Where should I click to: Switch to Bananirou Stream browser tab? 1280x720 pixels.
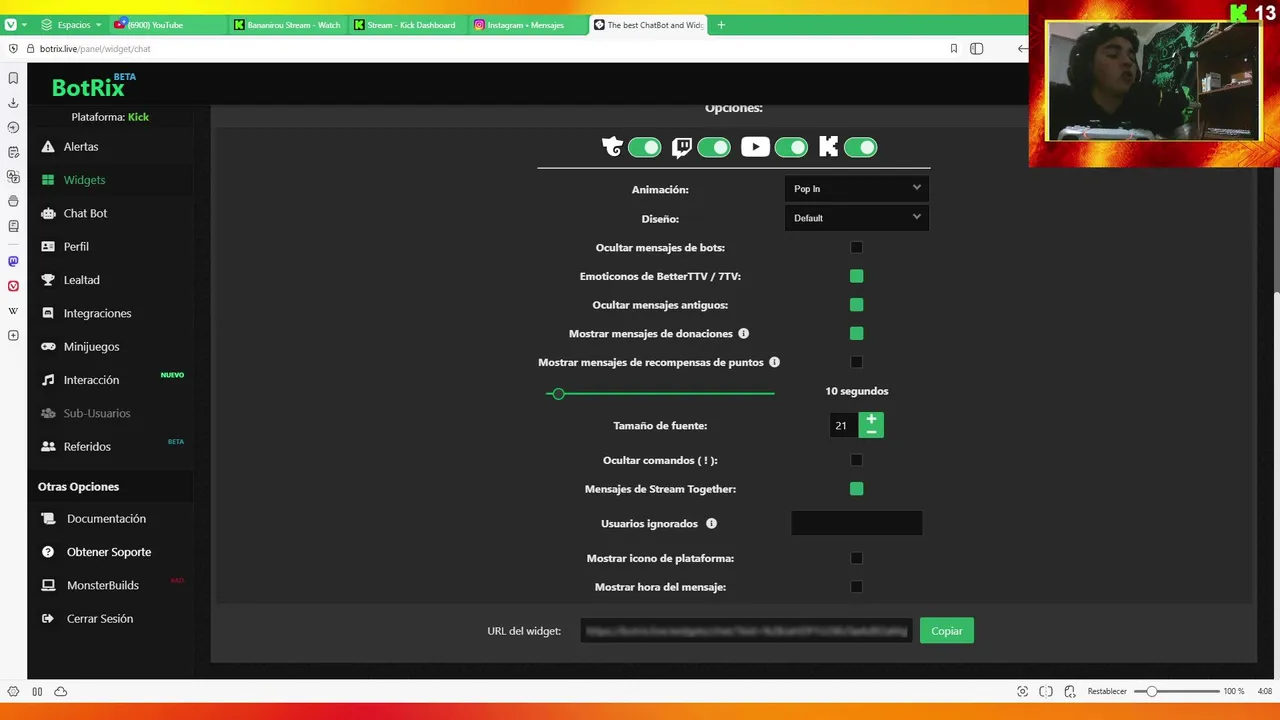[x=287, y=25]
